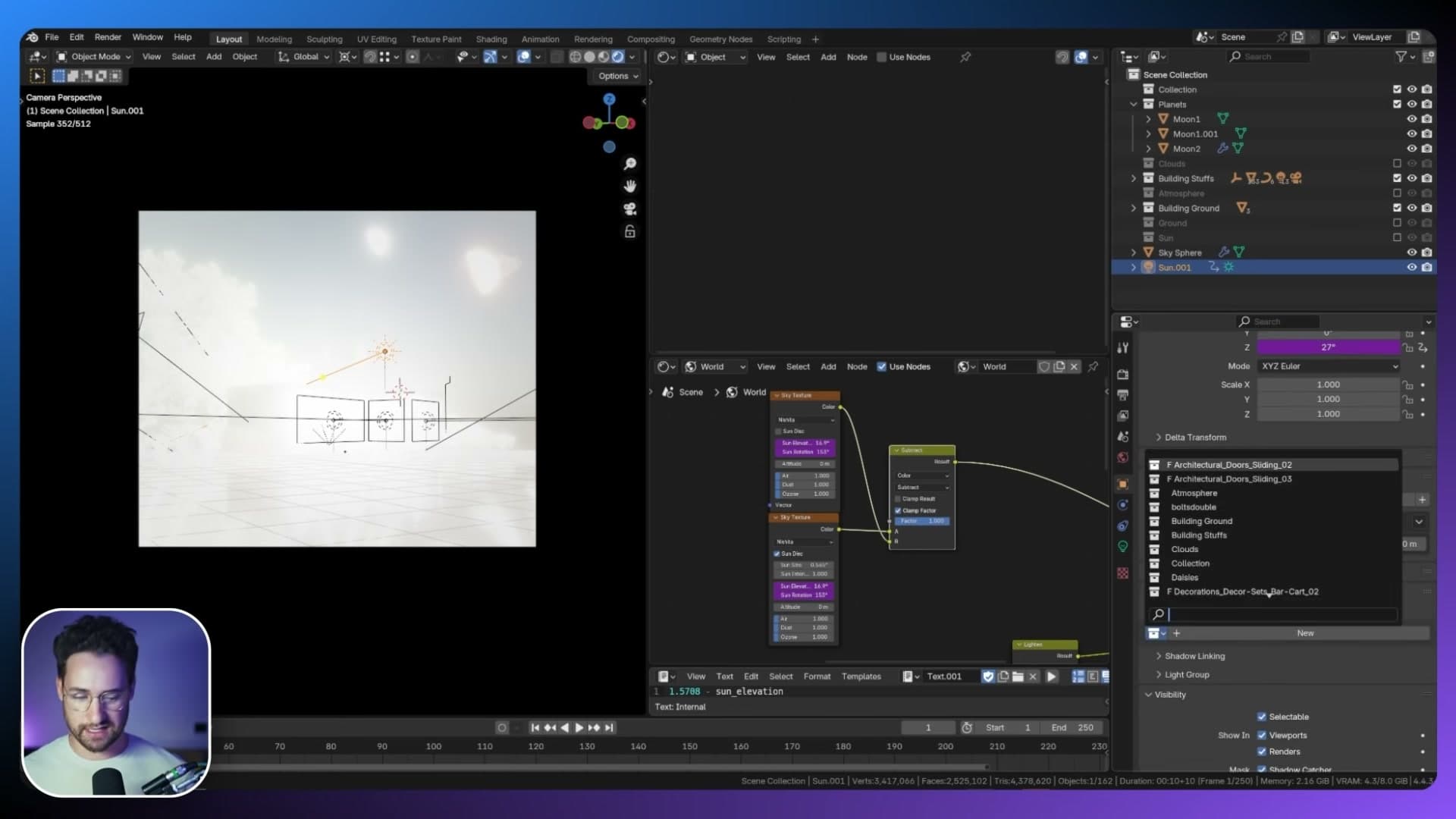Open the green Object Data light tab
The width and height of the screenshot is (1456, 819).
[x=1123, y=546]
